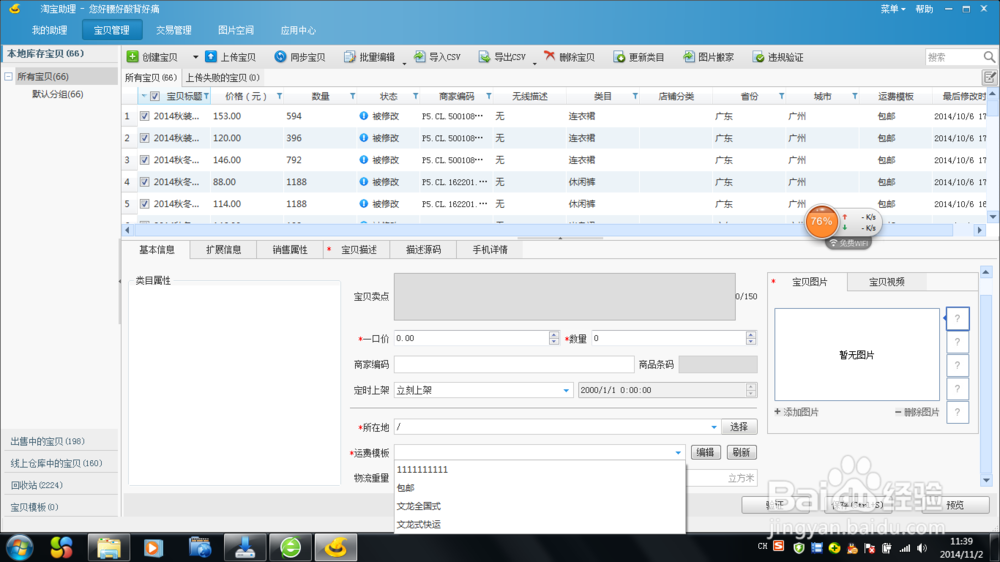Image resolution: width=1000 pixels, height=562 pixels.
Task: Click the 导出CSV export icon
Action: coord(485,57)
